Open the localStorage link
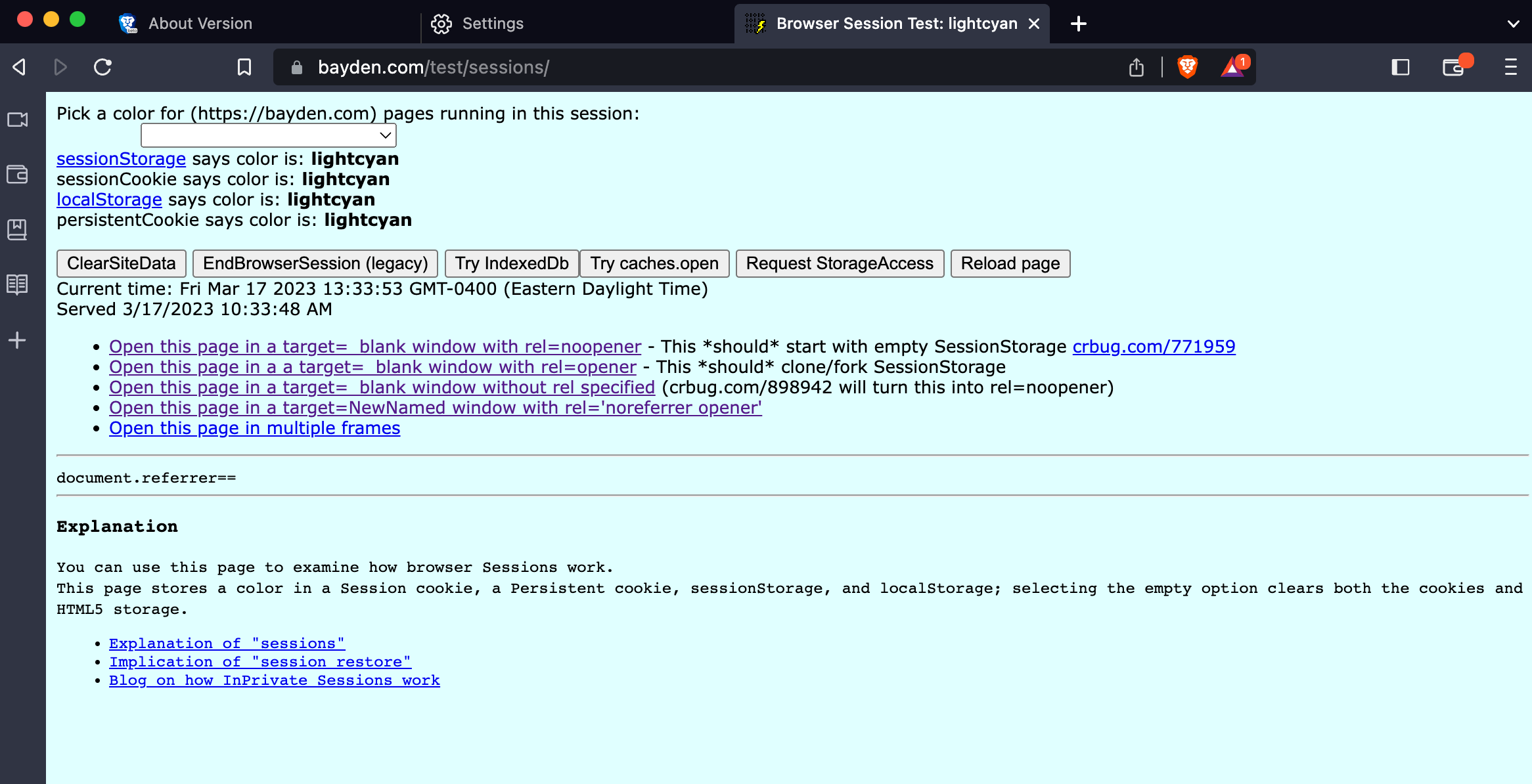Image resolution: width=1532 pixels, height=784 pixels. (109, 200)
